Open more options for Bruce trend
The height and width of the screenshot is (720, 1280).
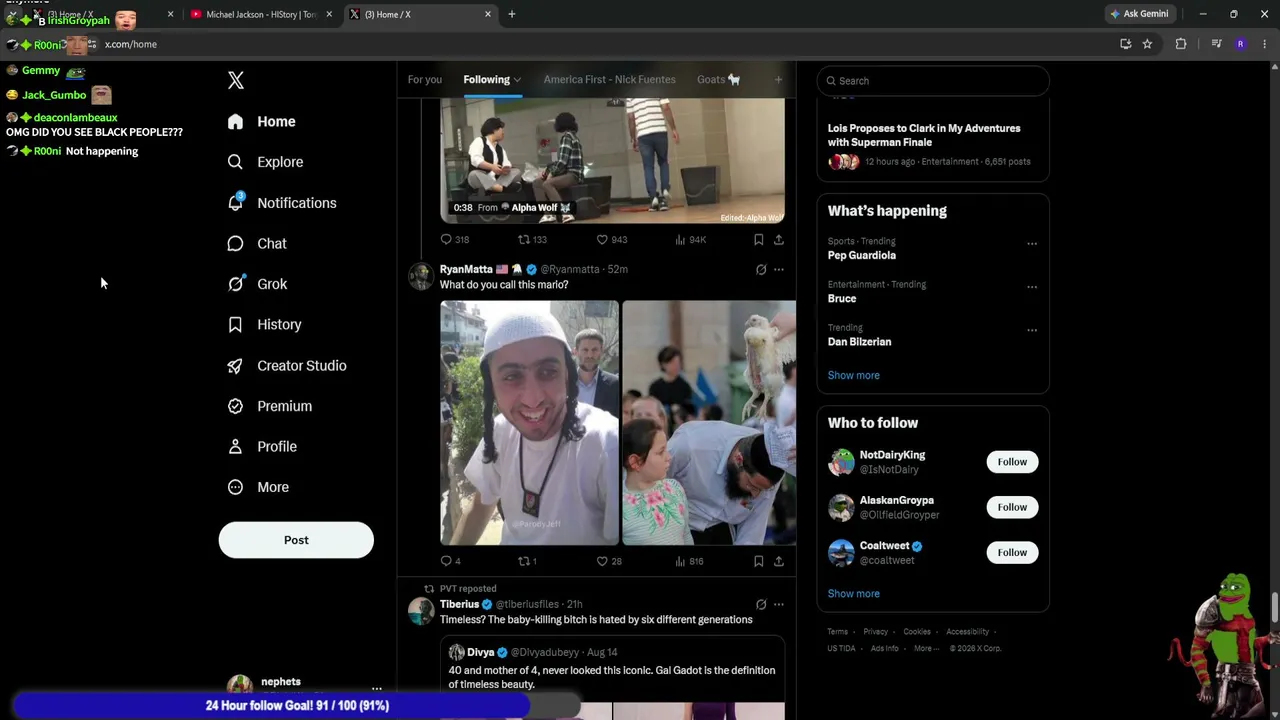pyautogui.click(x=1032, y=287)
